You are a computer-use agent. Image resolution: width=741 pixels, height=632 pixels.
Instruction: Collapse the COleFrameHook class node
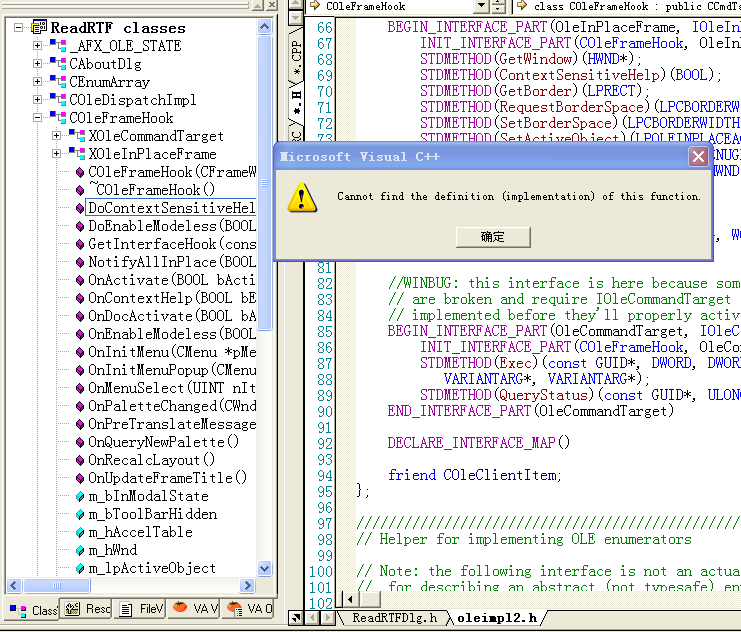[x=37, y=117]
